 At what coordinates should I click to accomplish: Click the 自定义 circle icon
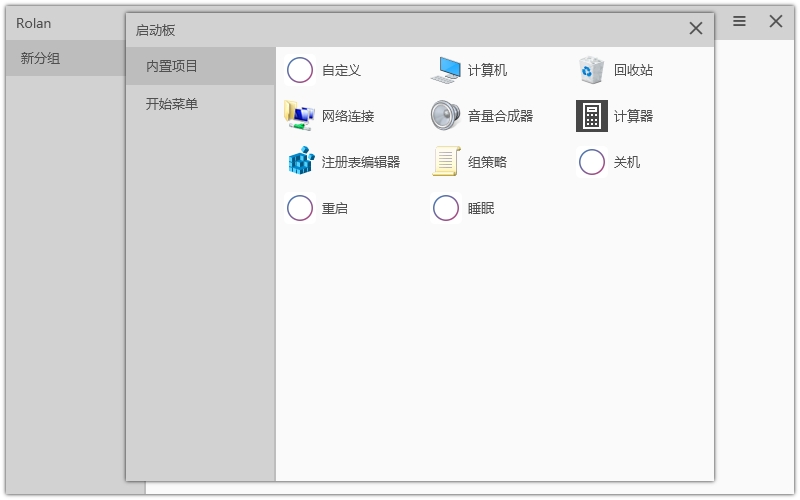tap(300, 70)
